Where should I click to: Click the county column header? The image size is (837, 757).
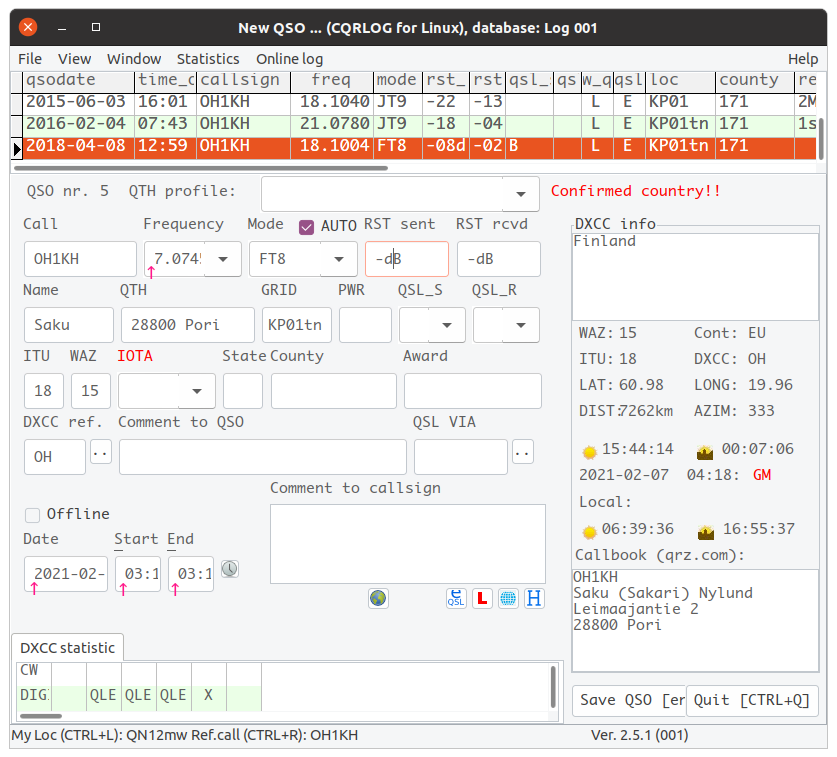[x=755, y=81]
